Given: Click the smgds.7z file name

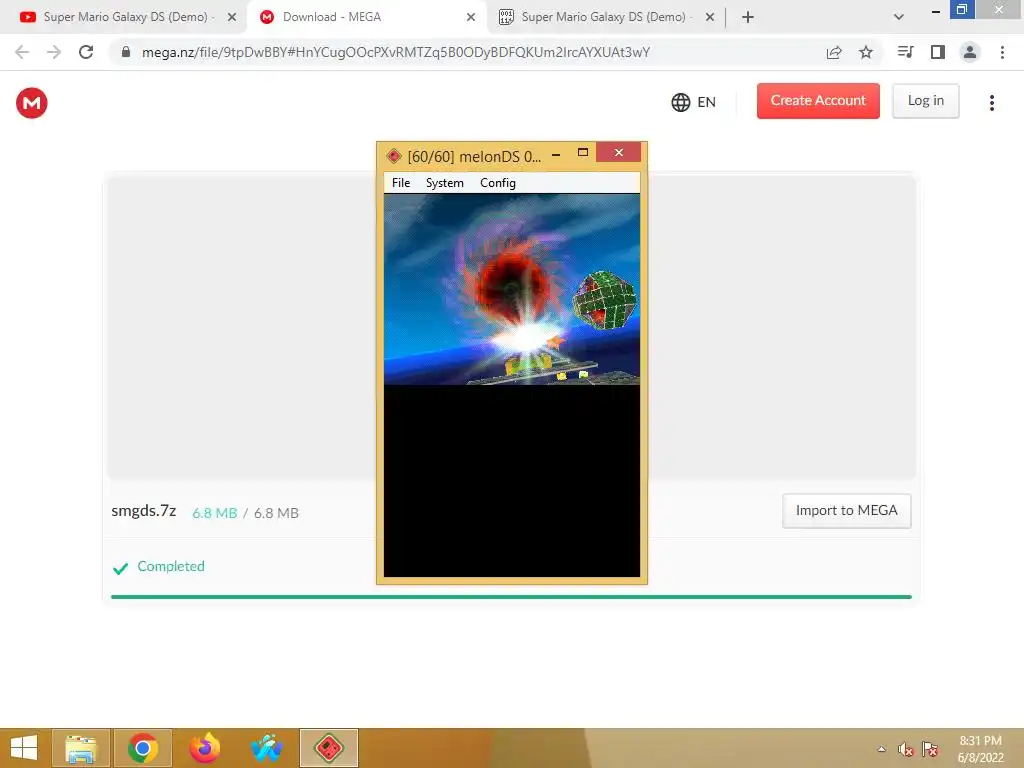Looking at the screenshot, I should pyautogui.click(x=144, y=511).
